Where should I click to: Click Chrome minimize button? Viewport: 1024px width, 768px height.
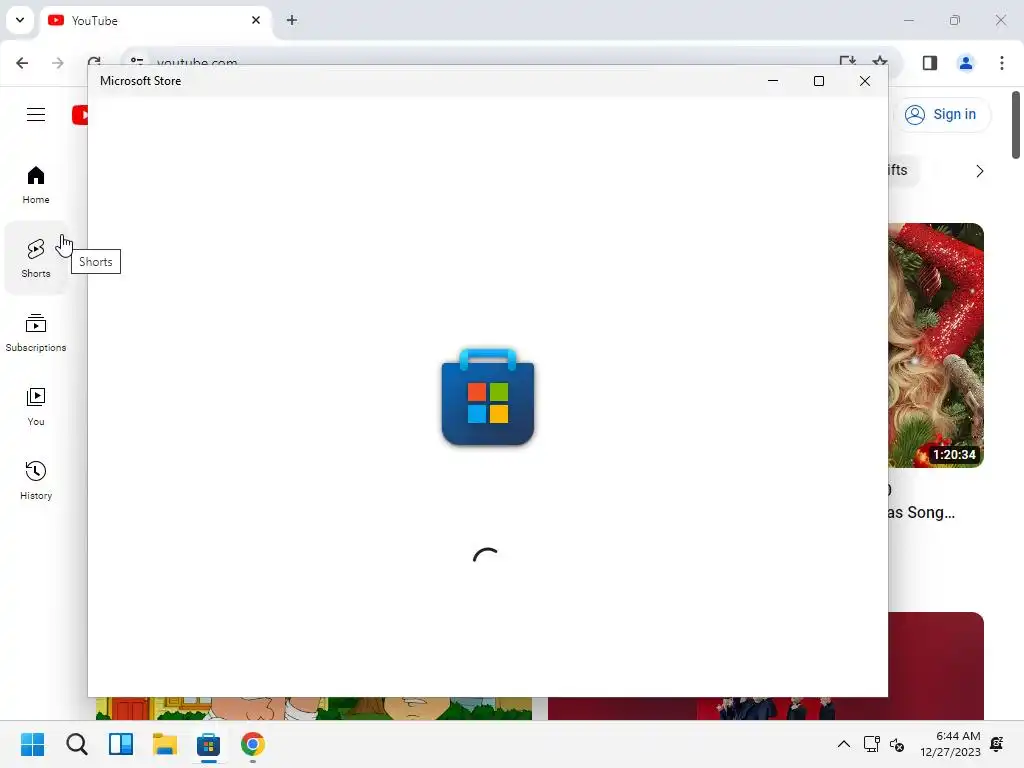[908, 20]
